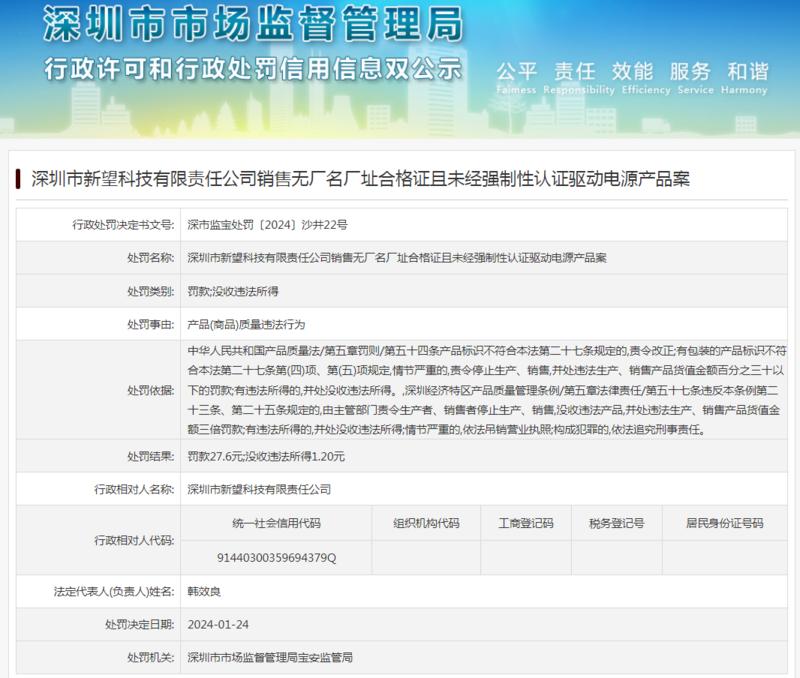Image resolution: width=800 pixels, height=678 pixels.
Task: Click the 深圳市市场监督管理局 banner title
Action: pos(253,24)
